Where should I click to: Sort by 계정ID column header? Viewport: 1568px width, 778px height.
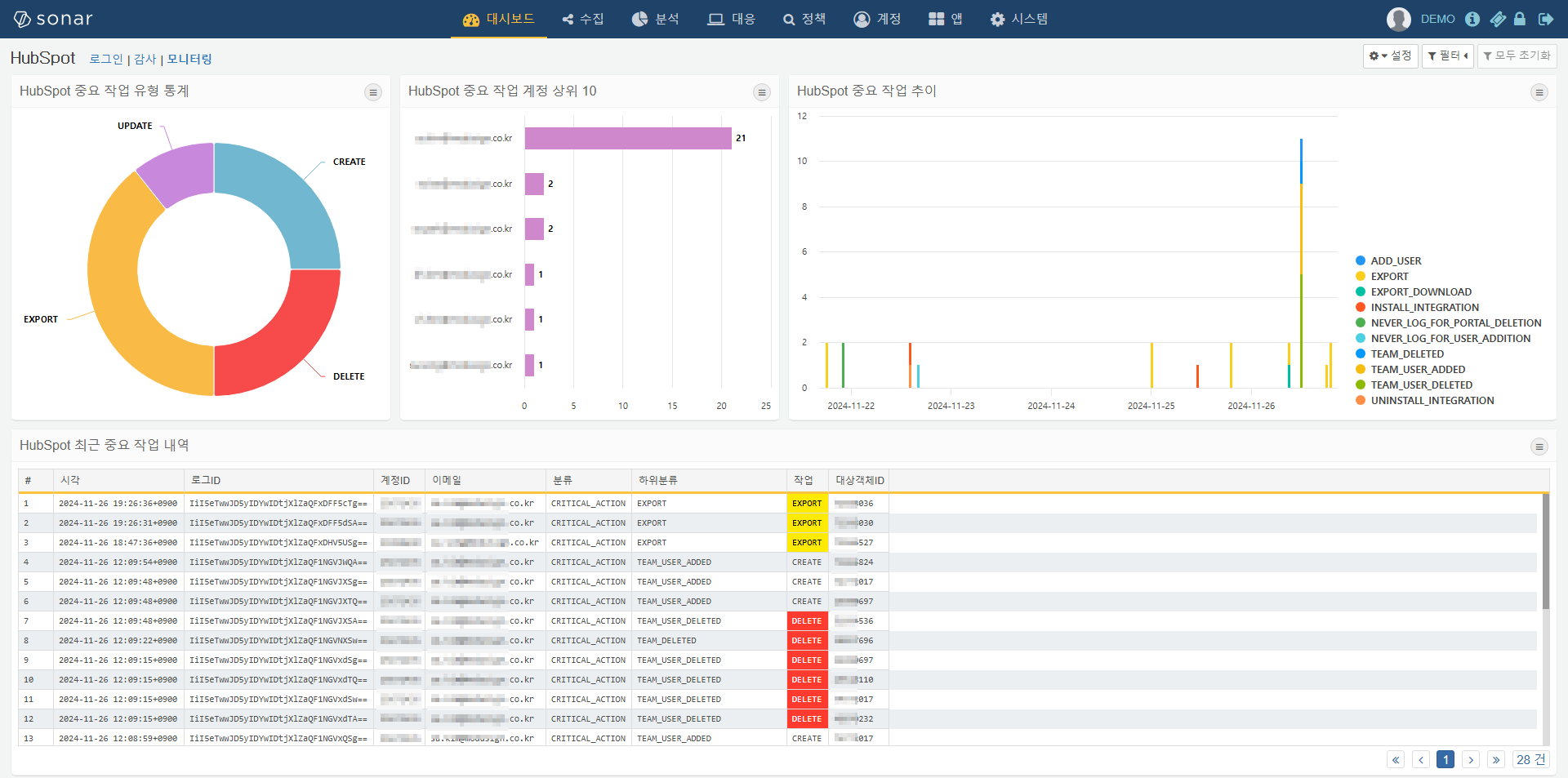[x=399, y=480]
